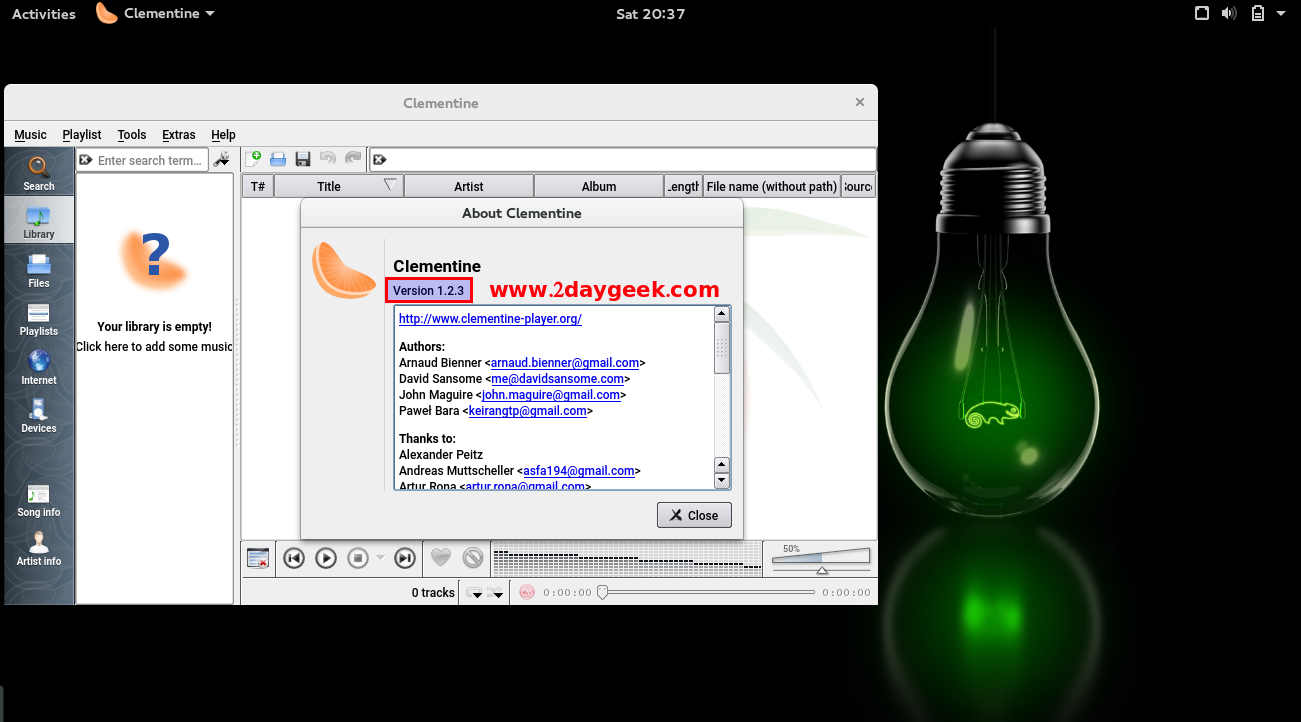Click the Ban circle icon

pyautogui.click(x=473, y=558)
